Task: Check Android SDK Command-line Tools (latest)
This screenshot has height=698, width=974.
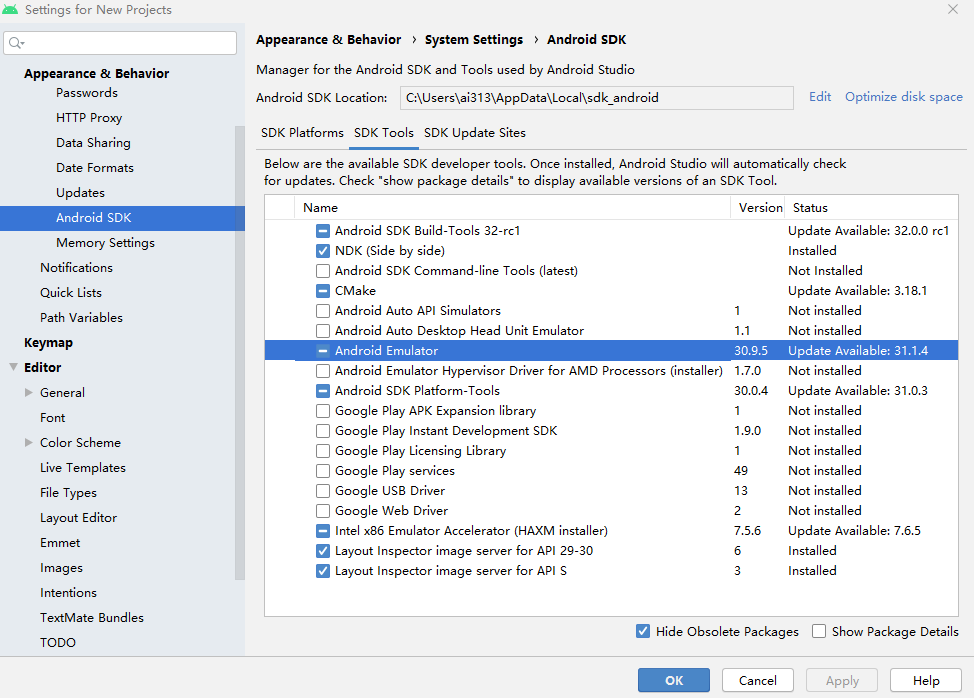Action: pos(322,271)
